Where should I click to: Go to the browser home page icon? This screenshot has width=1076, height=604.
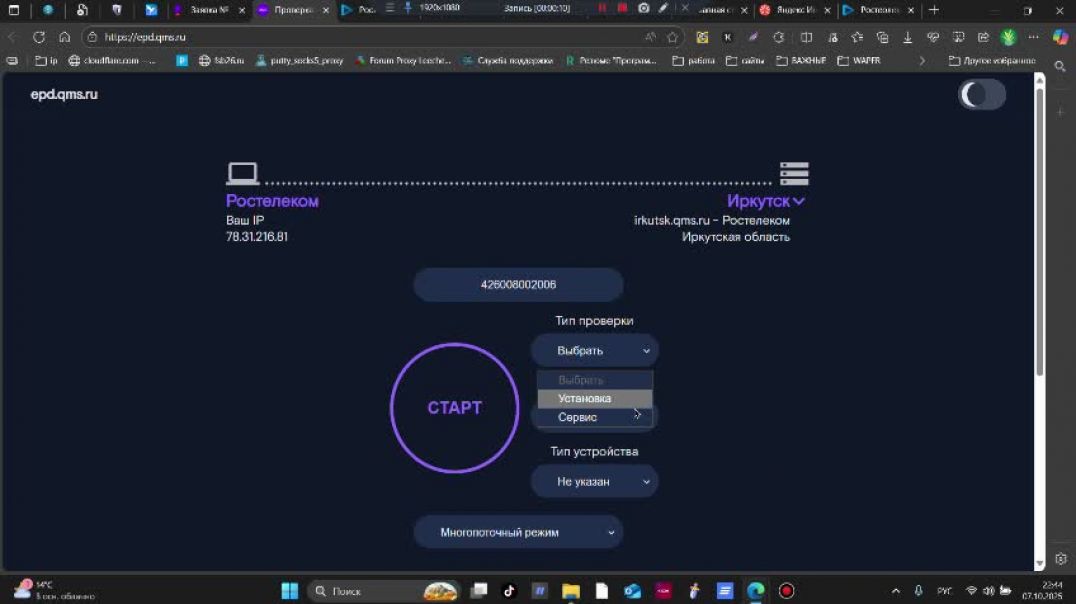pos(64,37)
